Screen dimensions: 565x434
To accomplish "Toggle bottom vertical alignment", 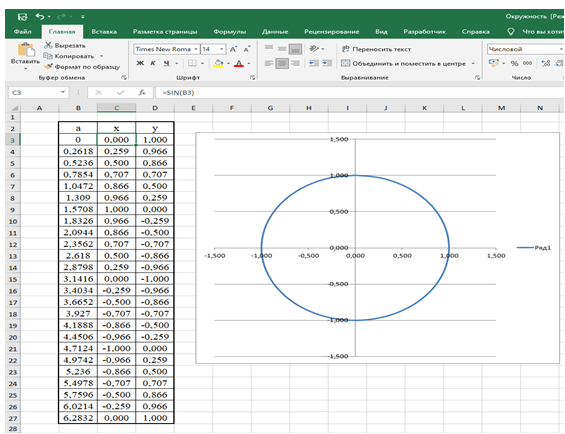I will click(x=295, y=49).
